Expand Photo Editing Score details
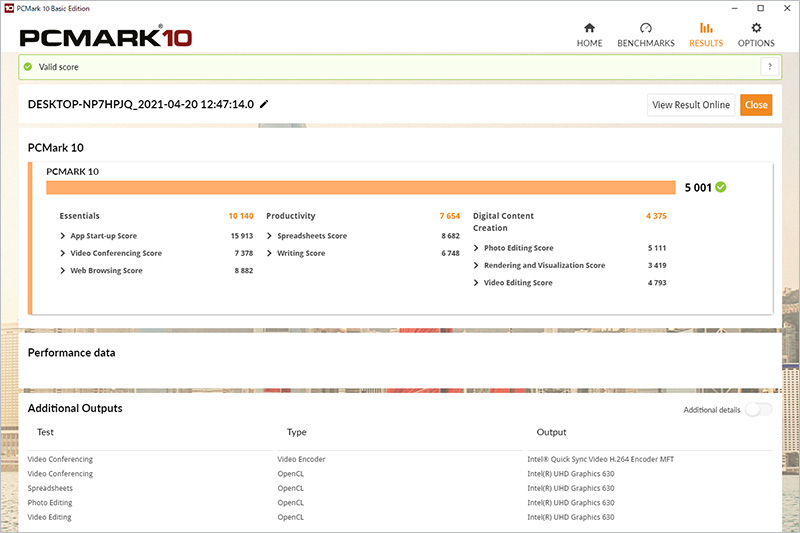Image resolution: width=800 pixels, height=533 pixels. click(476, 248)
